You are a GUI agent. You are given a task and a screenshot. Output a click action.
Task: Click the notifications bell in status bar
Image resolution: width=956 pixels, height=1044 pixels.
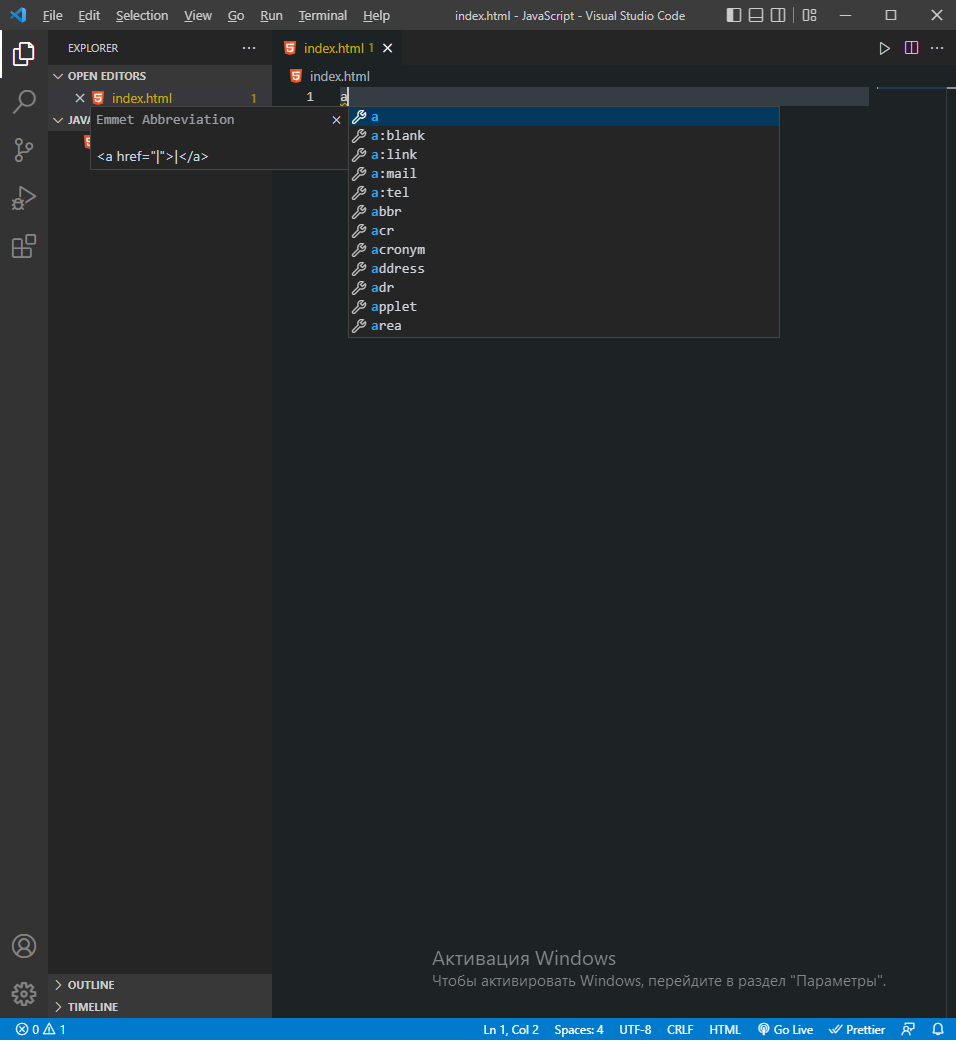(x=938, y=1029)
